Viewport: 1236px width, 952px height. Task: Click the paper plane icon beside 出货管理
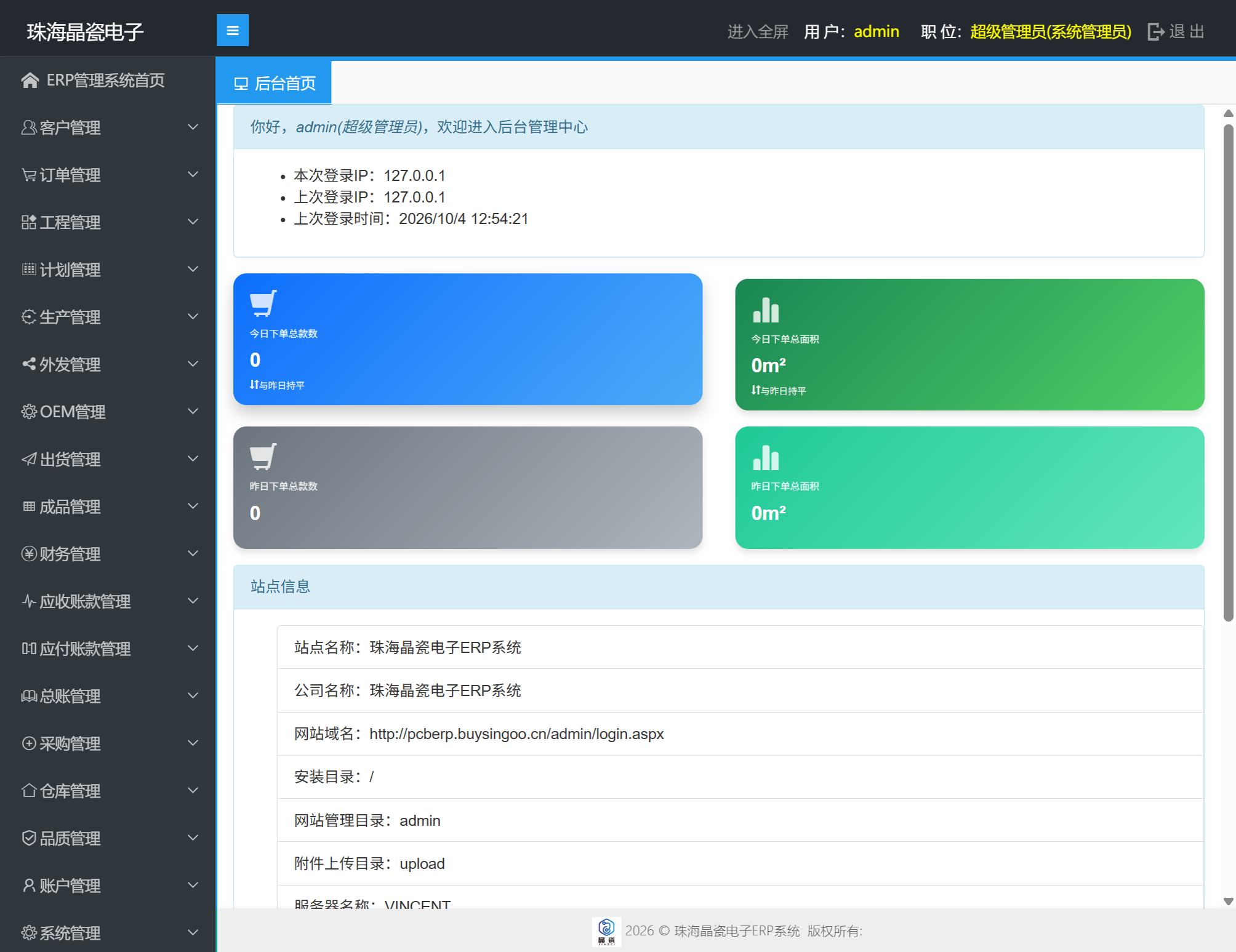pos(29,459)
